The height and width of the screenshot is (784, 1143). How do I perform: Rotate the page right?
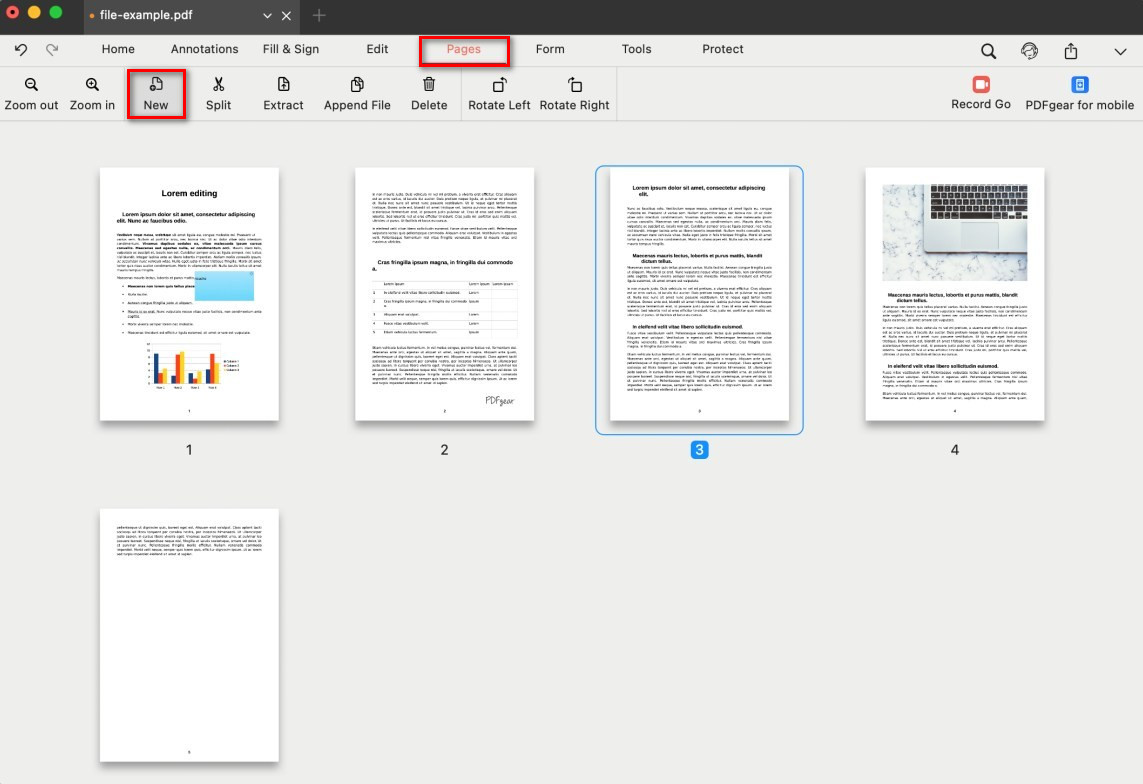pyautogui.click(x=574, y=86)
